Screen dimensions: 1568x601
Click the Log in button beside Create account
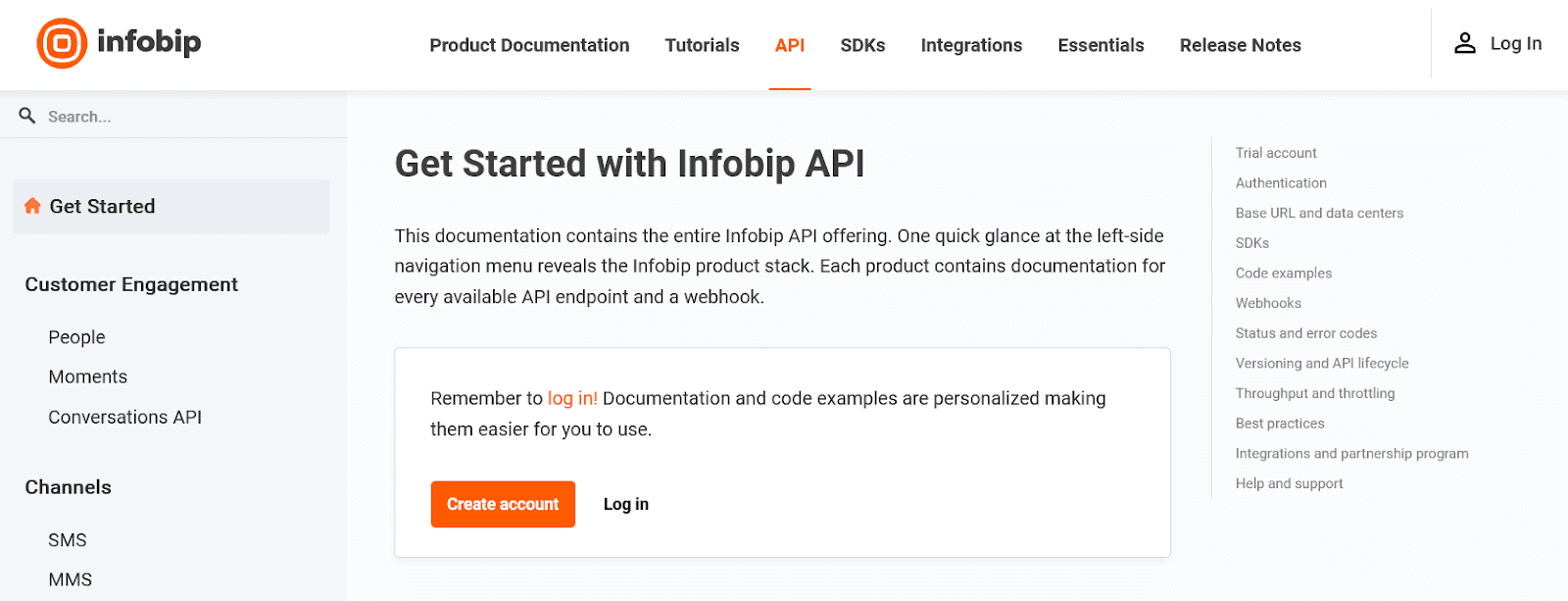[625, 504]
